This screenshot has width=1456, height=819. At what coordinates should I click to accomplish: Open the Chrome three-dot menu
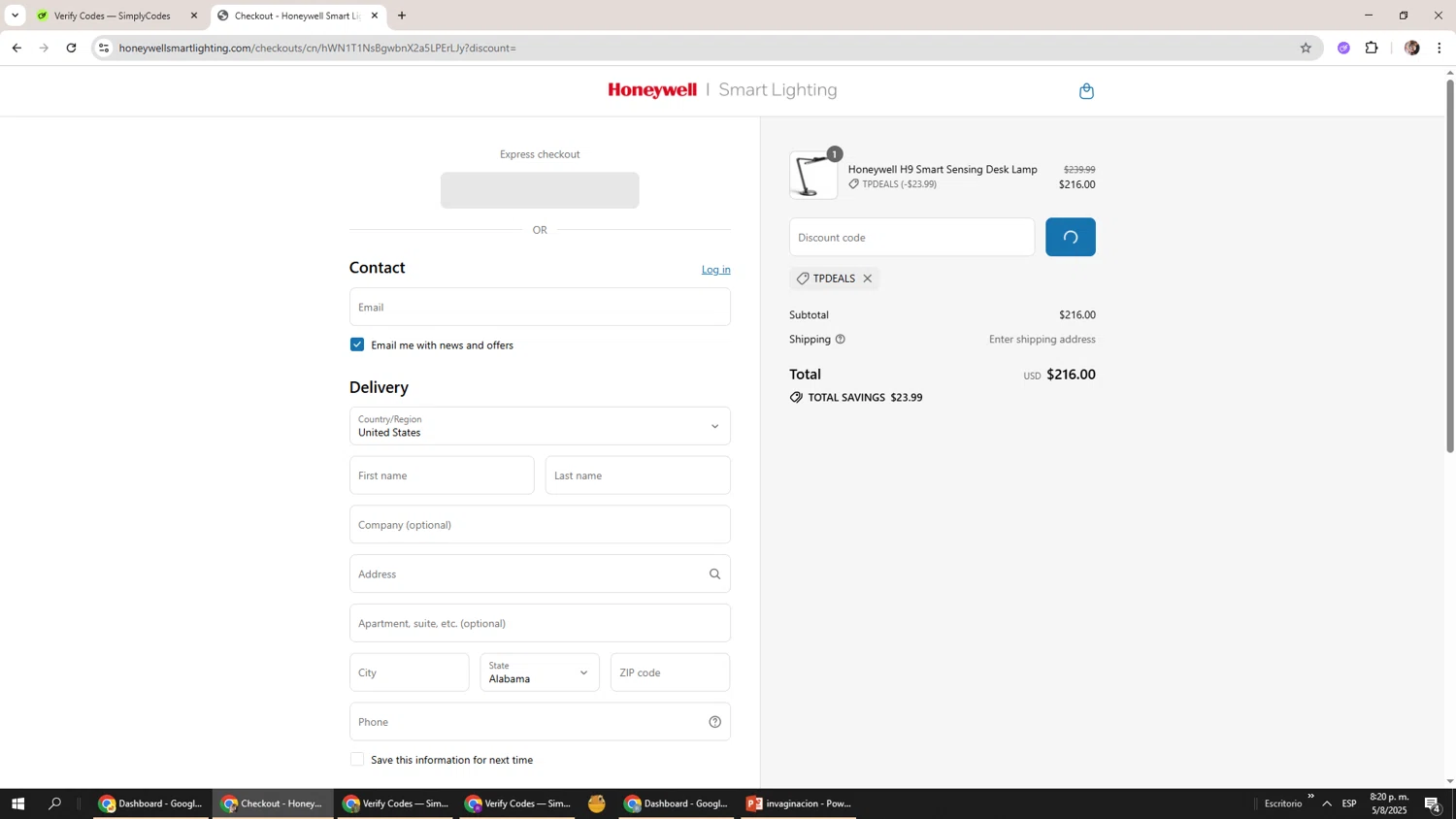click(1439, 48)
